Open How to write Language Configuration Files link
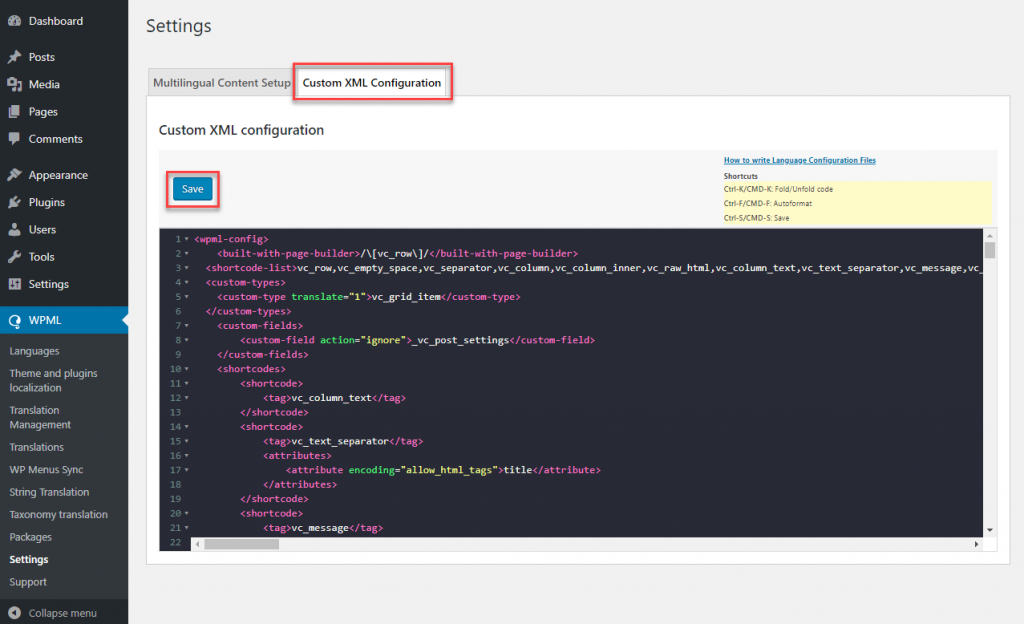The height and width of the screenshot is (624, 1024). [x=799, y=160]
